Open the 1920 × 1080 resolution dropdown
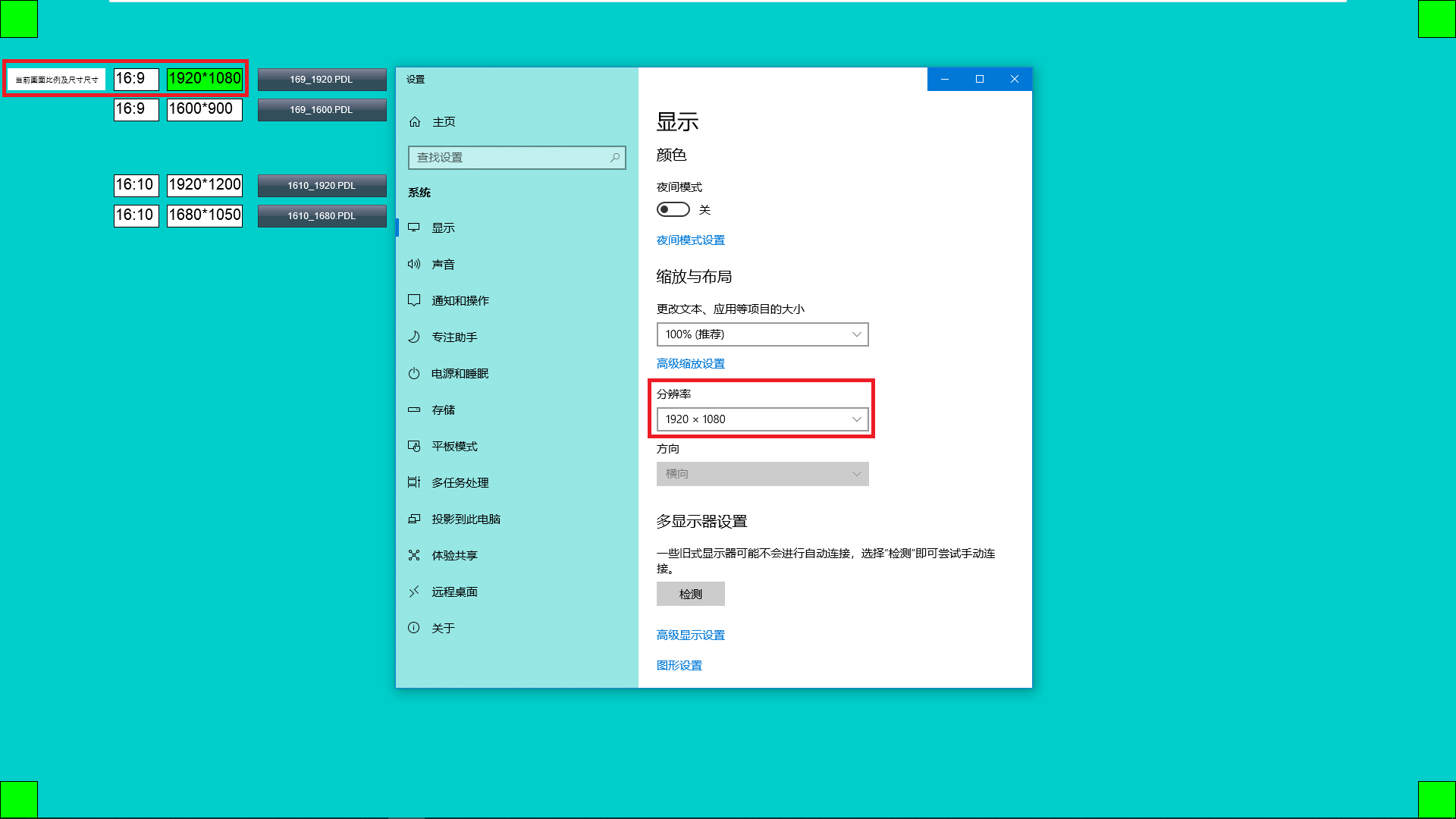 pos(762,419)
